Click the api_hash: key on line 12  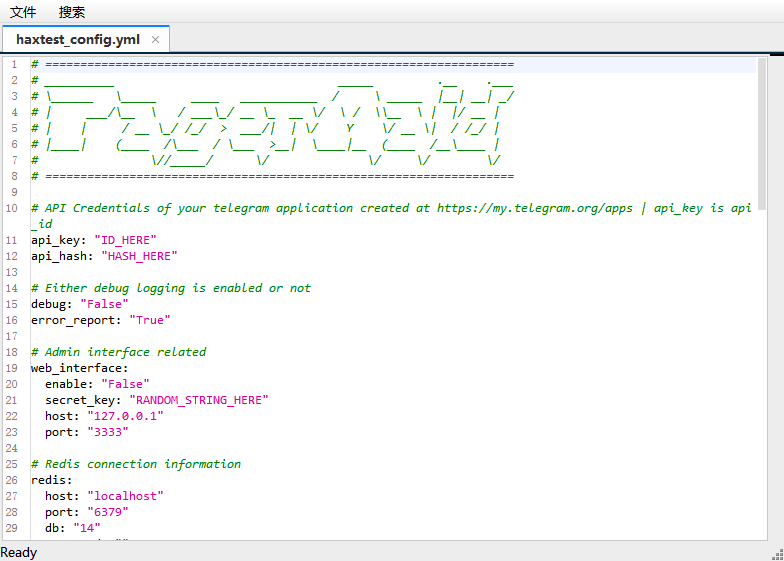point(62,256)
